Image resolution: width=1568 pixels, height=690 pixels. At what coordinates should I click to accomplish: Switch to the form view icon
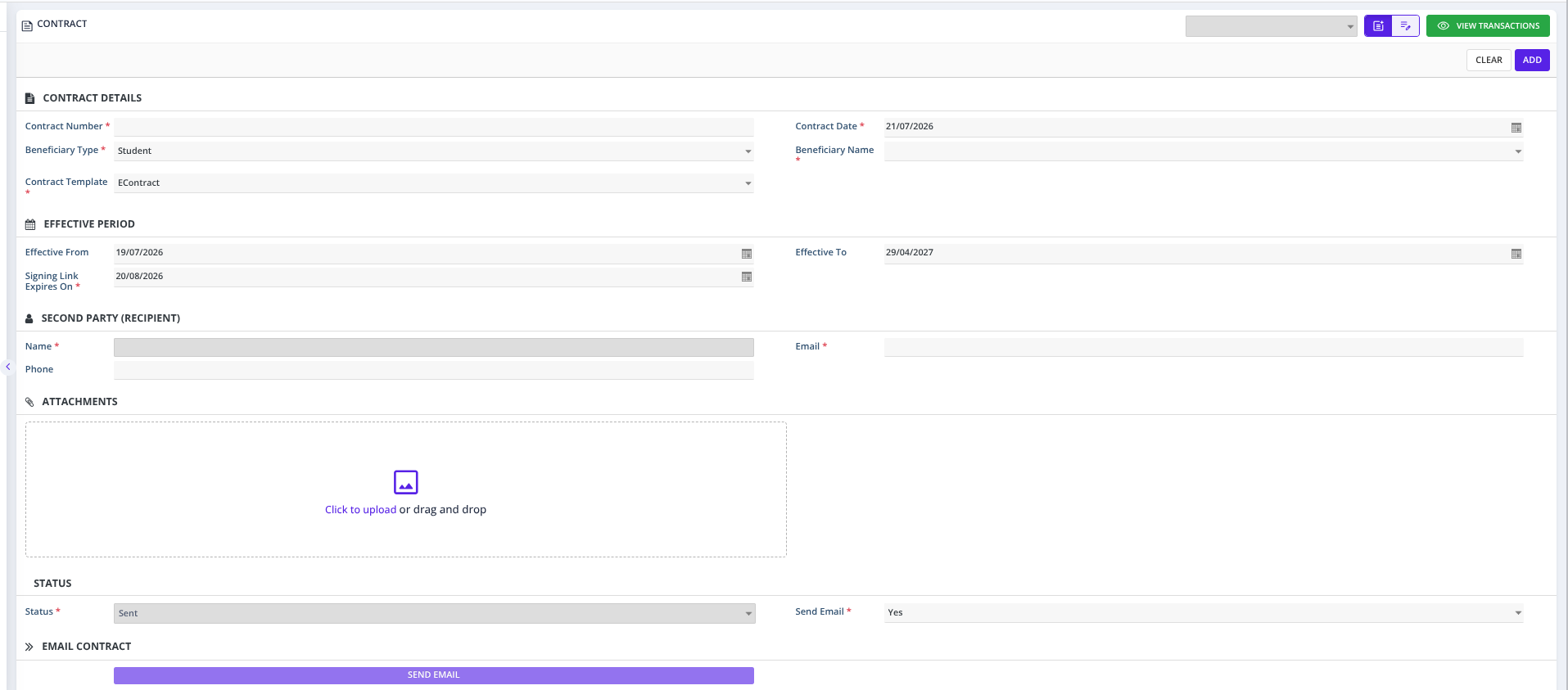click(1378, 26)
